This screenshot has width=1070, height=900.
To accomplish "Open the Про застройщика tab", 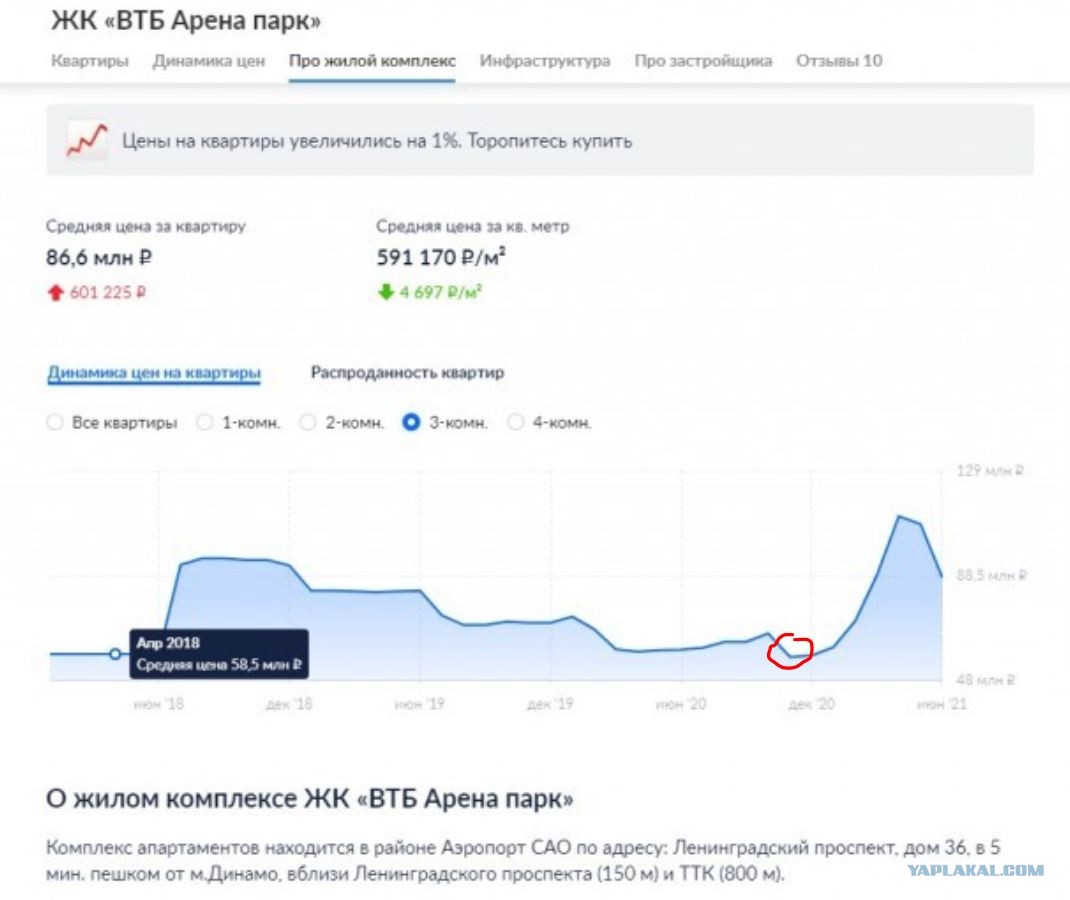I will coord(703,61).
